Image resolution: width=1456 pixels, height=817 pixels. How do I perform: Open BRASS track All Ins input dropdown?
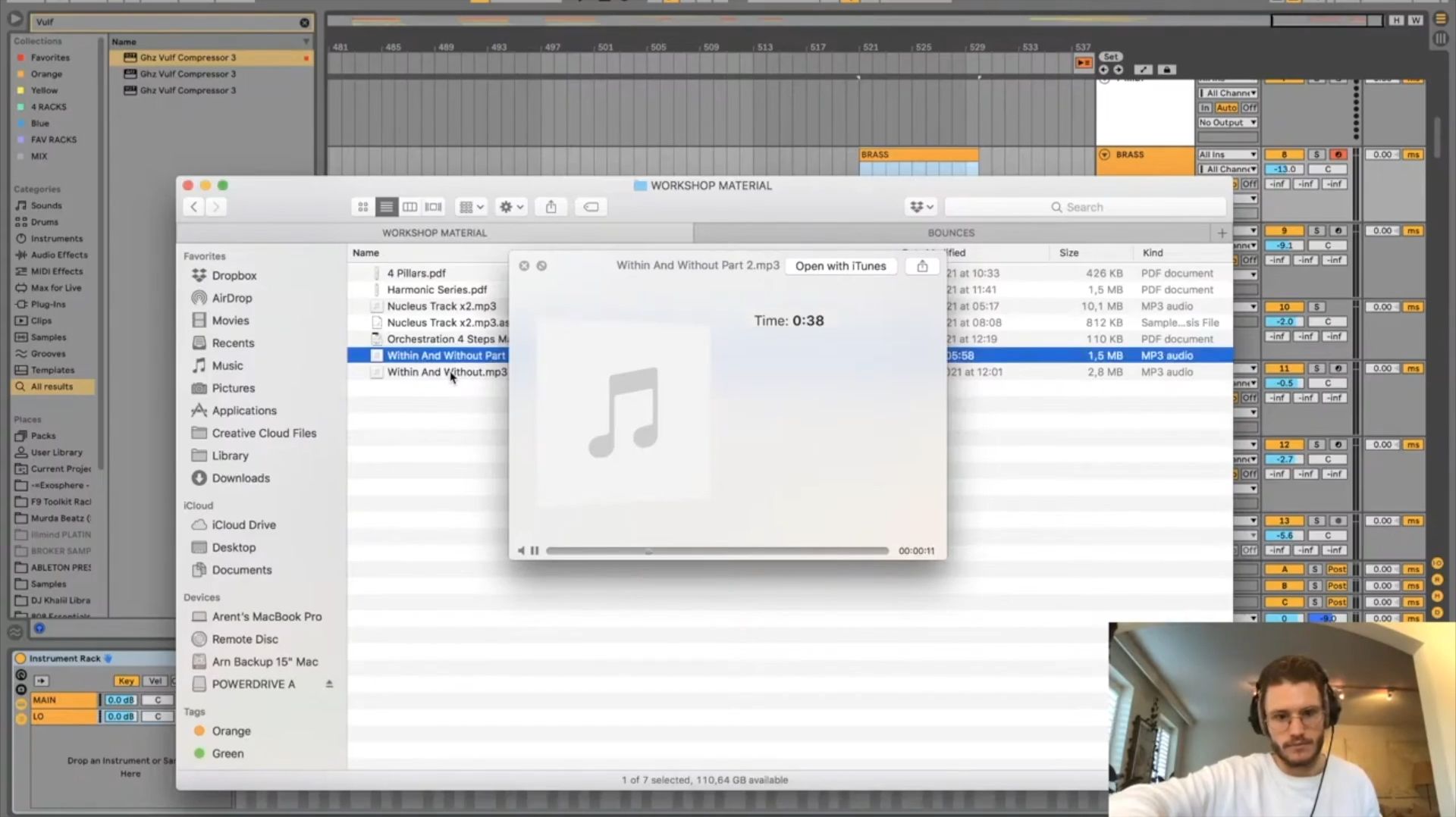(1228, 155)
